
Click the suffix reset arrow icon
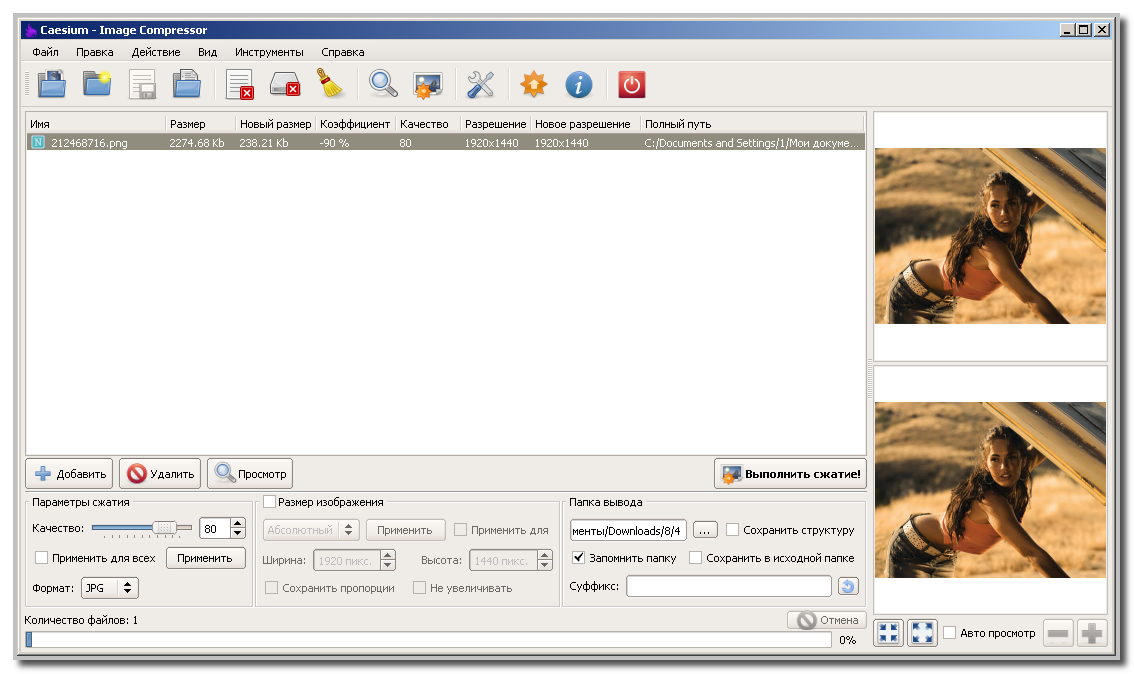tap(848, 586)
